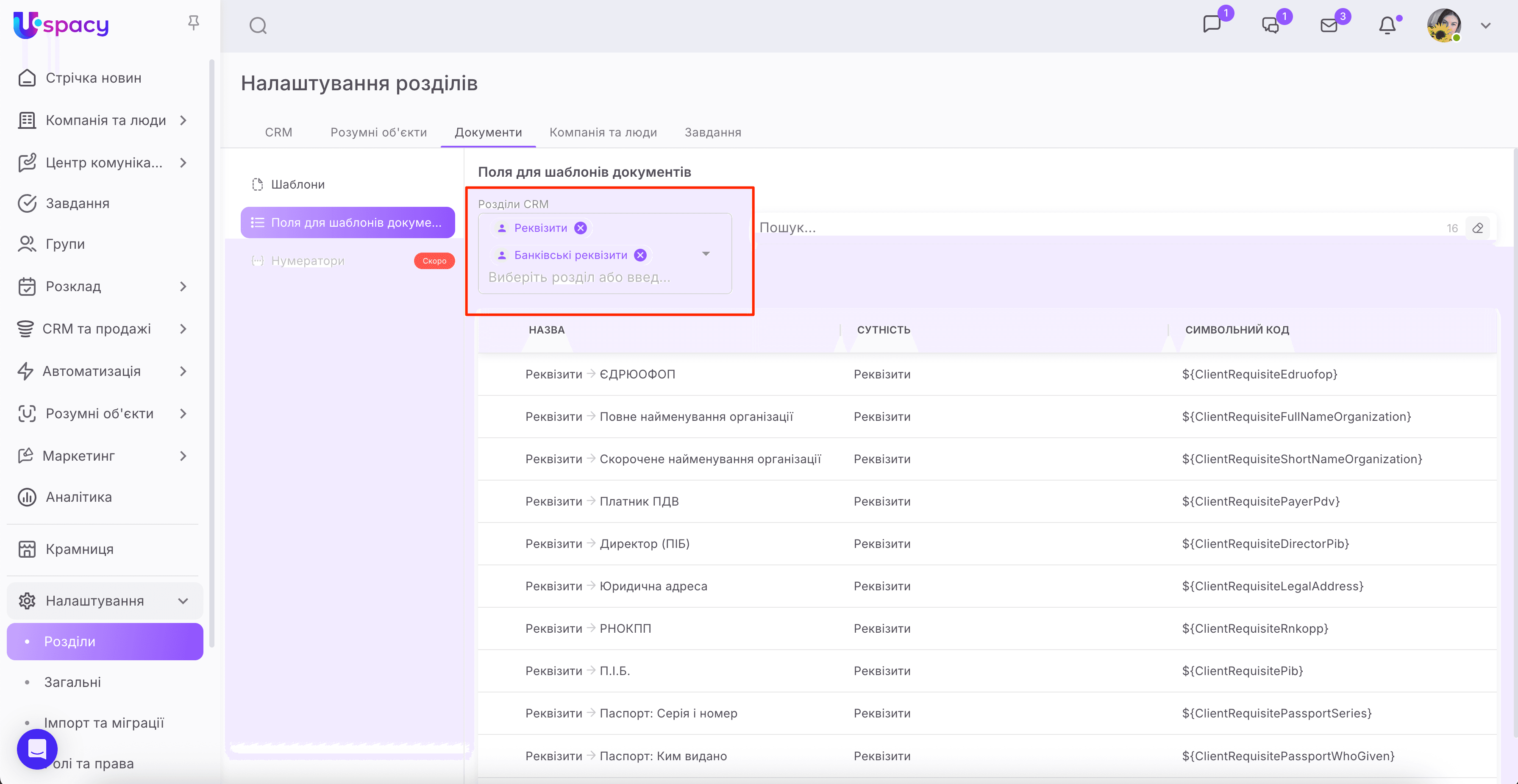
Task: Open the mail envelope icon with badge 3
Action: [x=1329, y=25]
